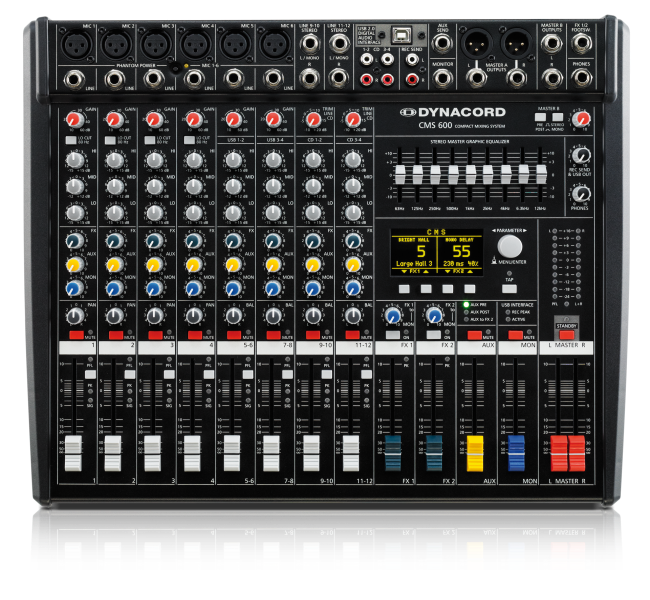Click the PHONES volume knob

(x=581, y=194)
